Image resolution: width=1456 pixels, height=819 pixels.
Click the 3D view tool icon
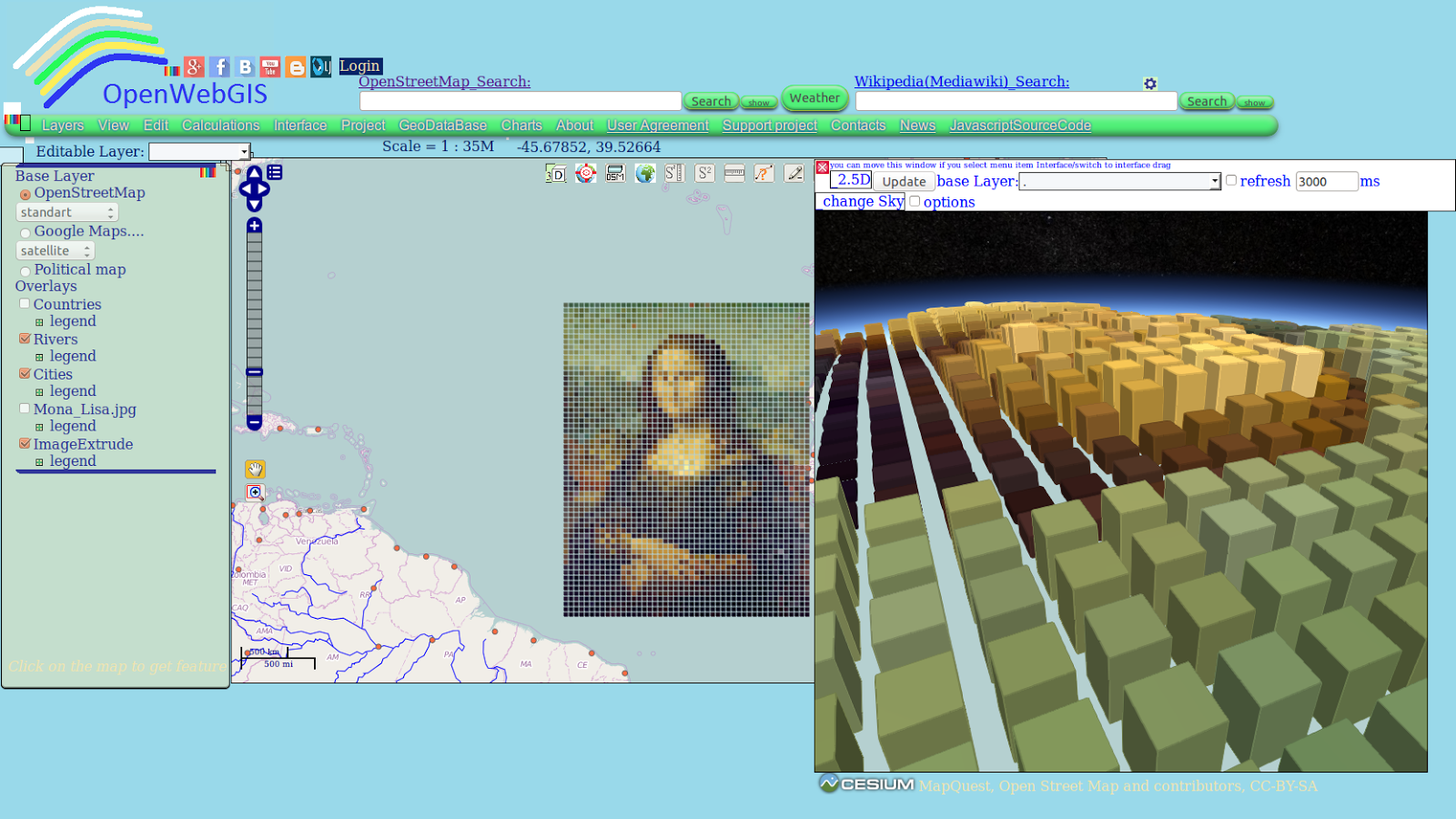(556, 174)
